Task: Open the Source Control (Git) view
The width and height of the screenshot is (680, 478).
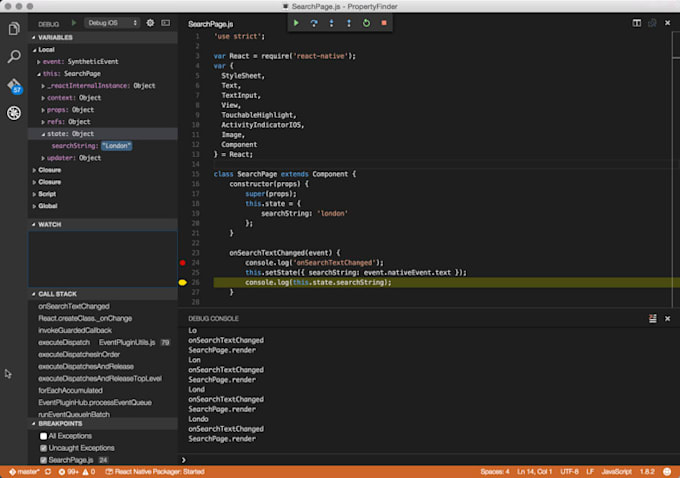Action: click(x=14, y=86)
